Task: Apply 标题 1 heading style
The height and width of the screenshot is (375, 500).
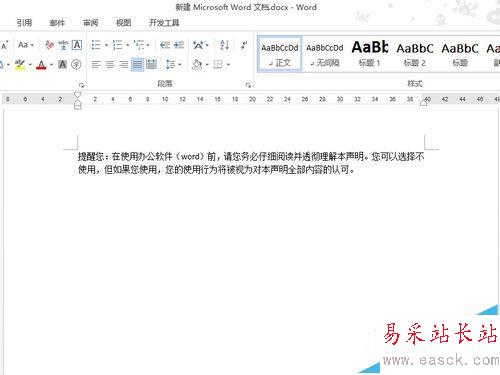Action: point(370,54)
